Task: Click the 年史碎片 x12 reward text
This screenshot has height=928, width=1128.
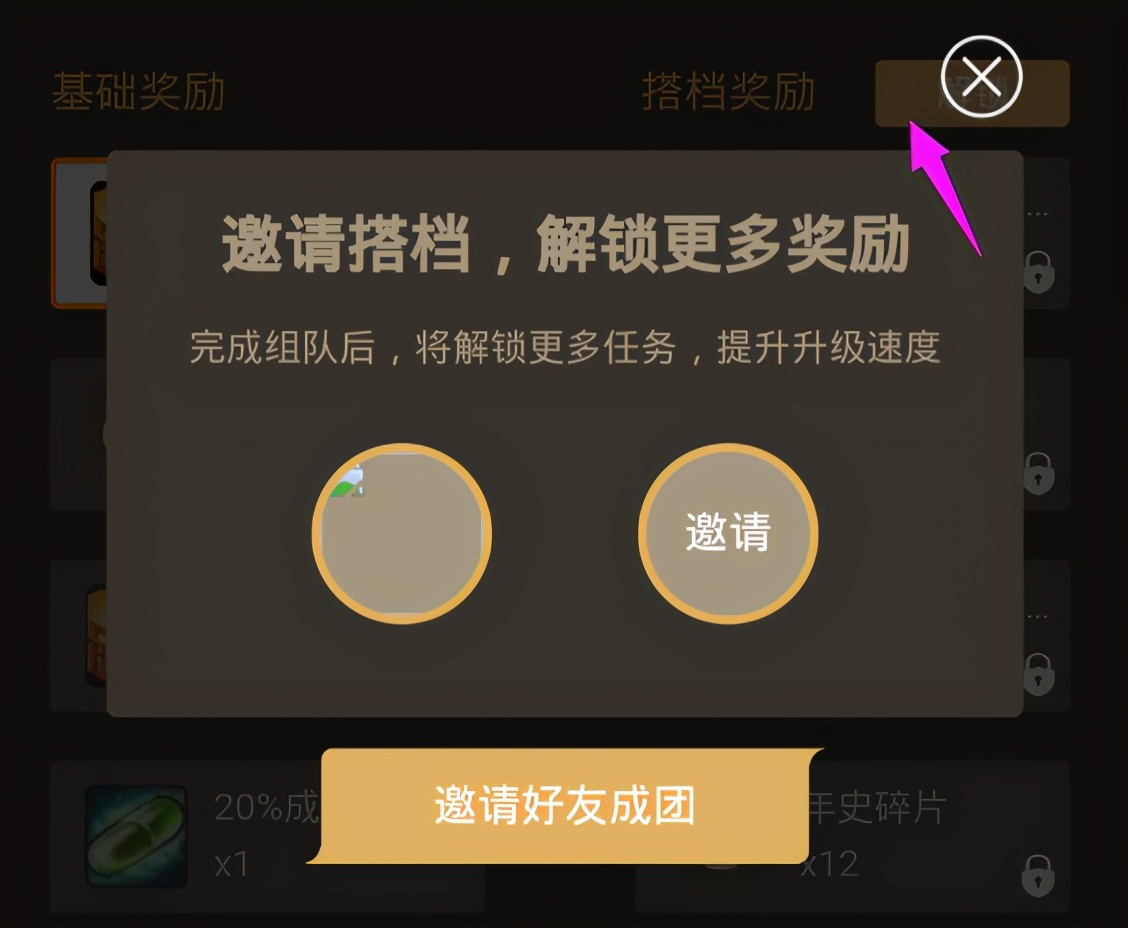Action: coord(873,834)
